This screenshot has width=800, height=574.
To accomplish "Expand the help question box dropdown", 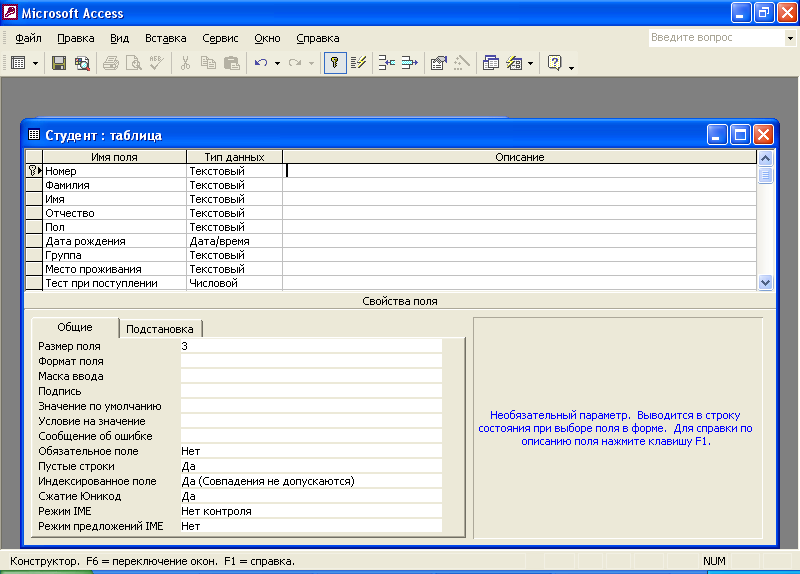I will tap(790, 38).
